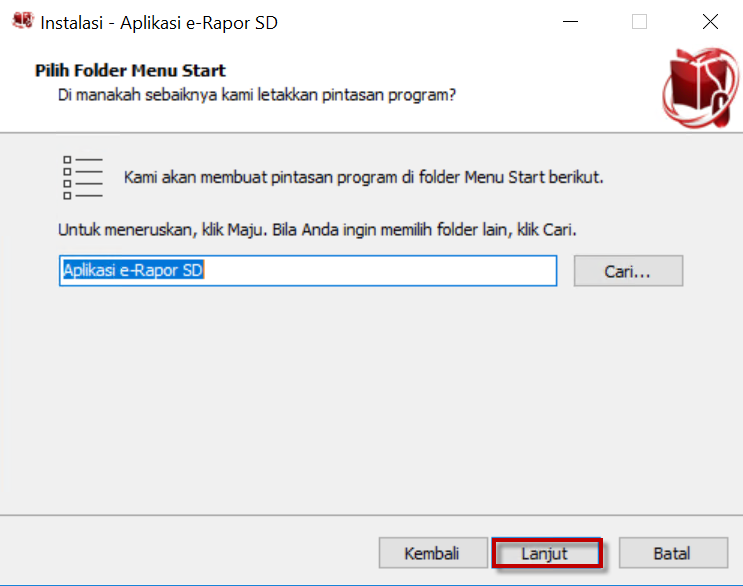743x586 pixels.
Task: Minimize the Instalasi window
Action: 570,22
